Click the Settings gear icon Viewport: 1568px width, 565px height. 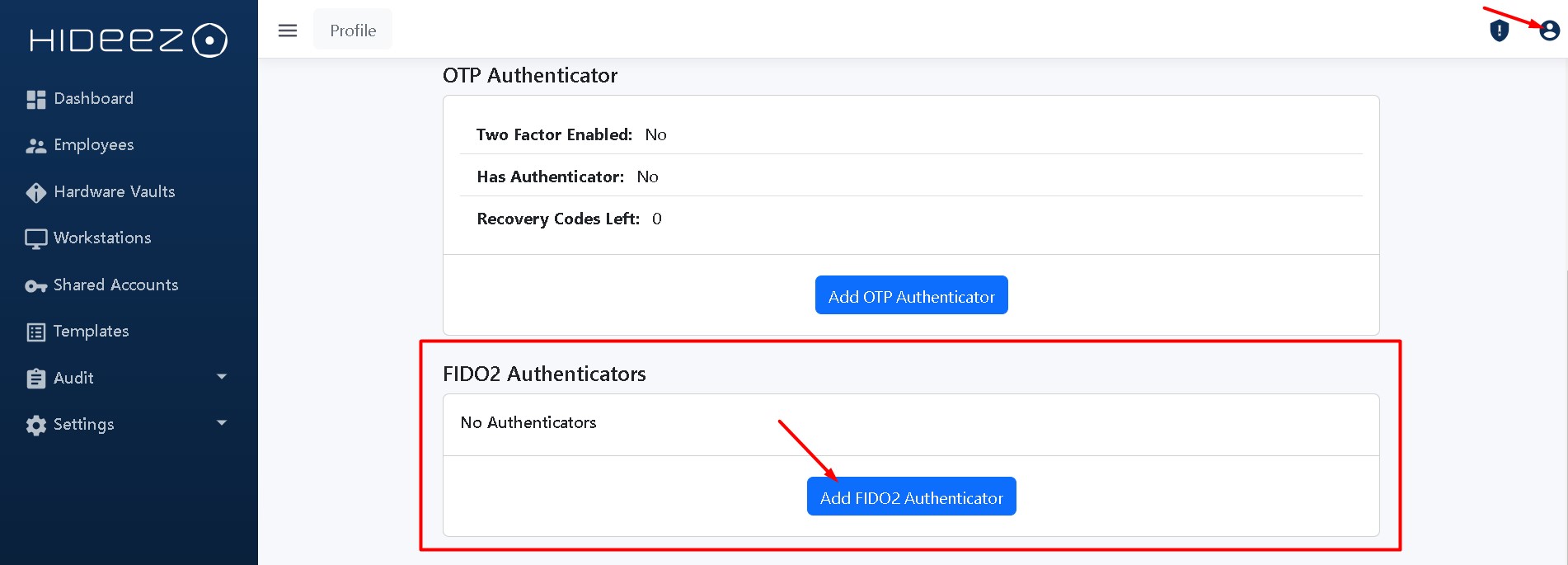(x=35, y=426)
